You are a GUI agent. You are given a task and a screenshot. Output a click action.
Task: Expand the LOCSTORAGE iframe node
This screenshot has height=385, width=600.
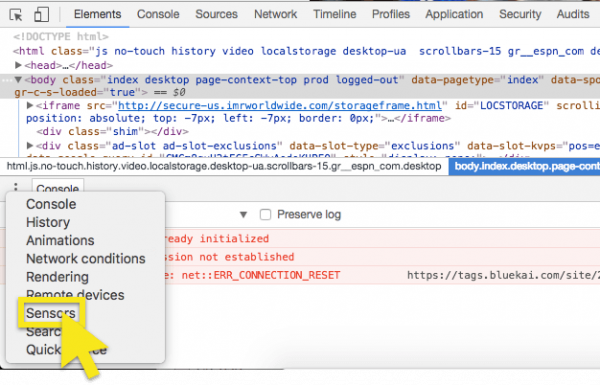tap(30, 105)
